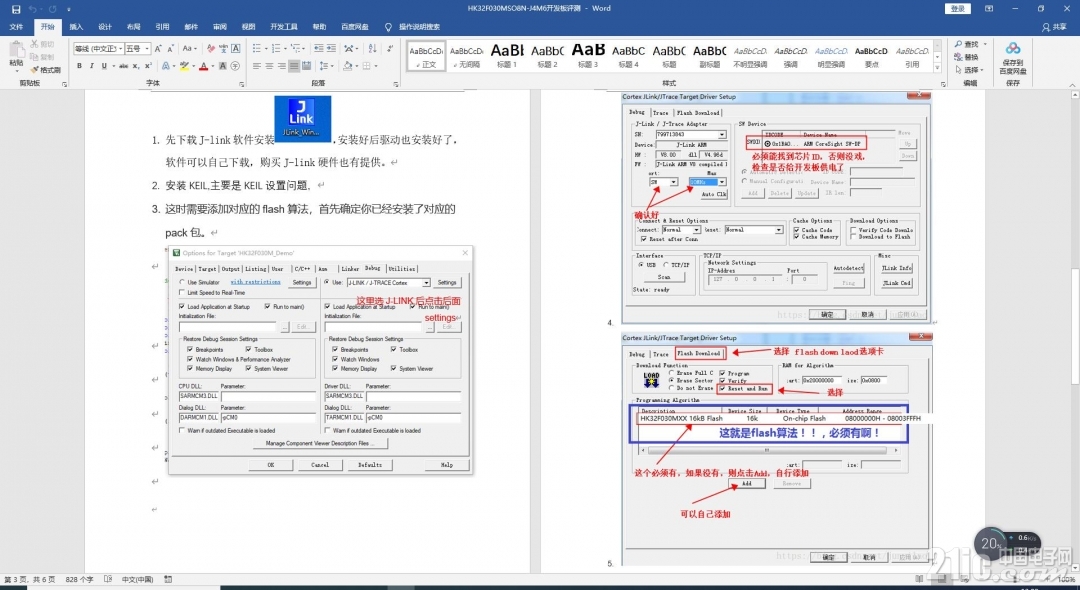Click the text highlight color button
The width and height of the screenshot is (1080, 590).
click(x=183, y=66)
